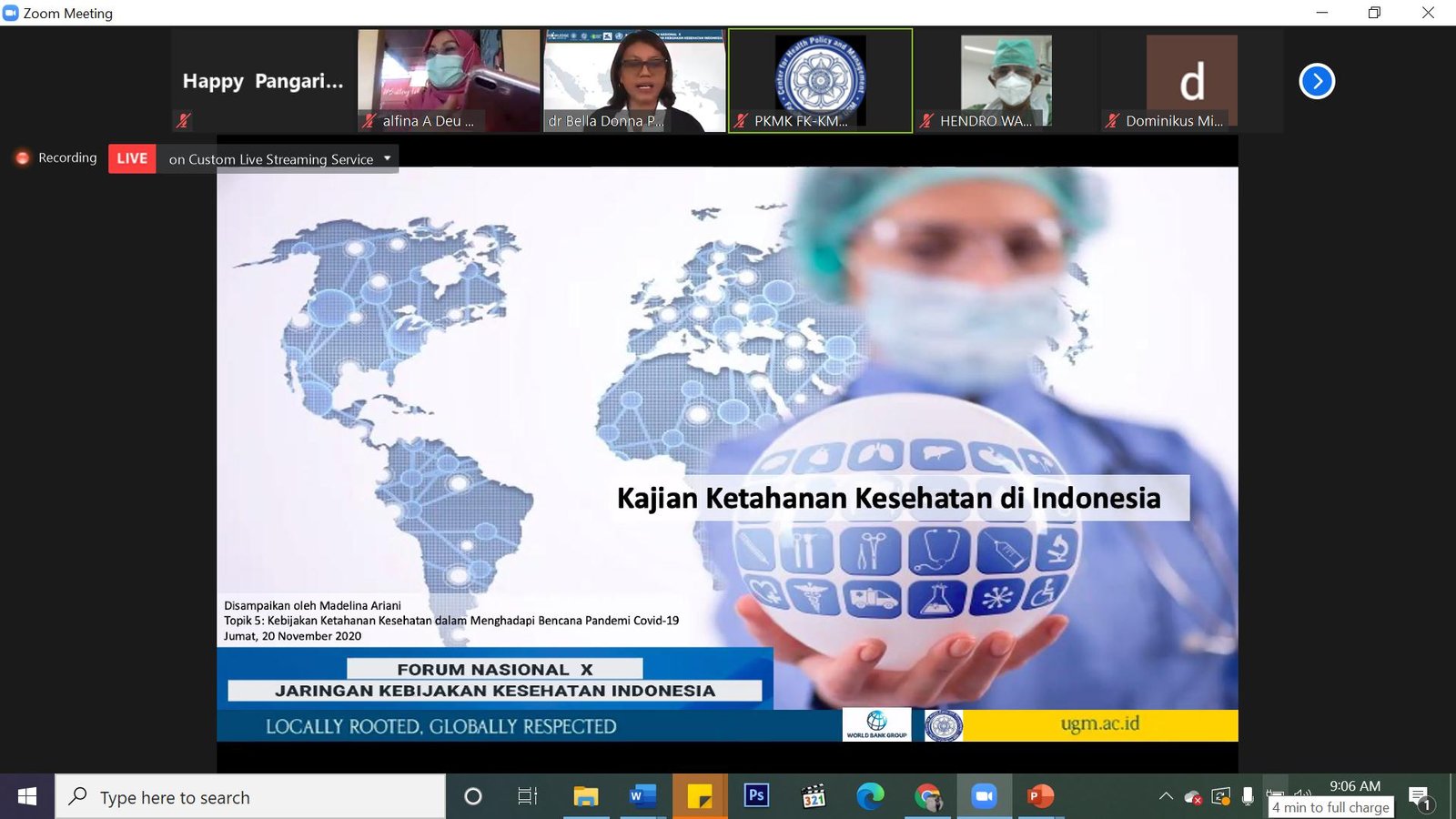Screen dimensions: 1456x819
Task: Select HENDRO WA participant video tile
Action: tap(1006, 81)
